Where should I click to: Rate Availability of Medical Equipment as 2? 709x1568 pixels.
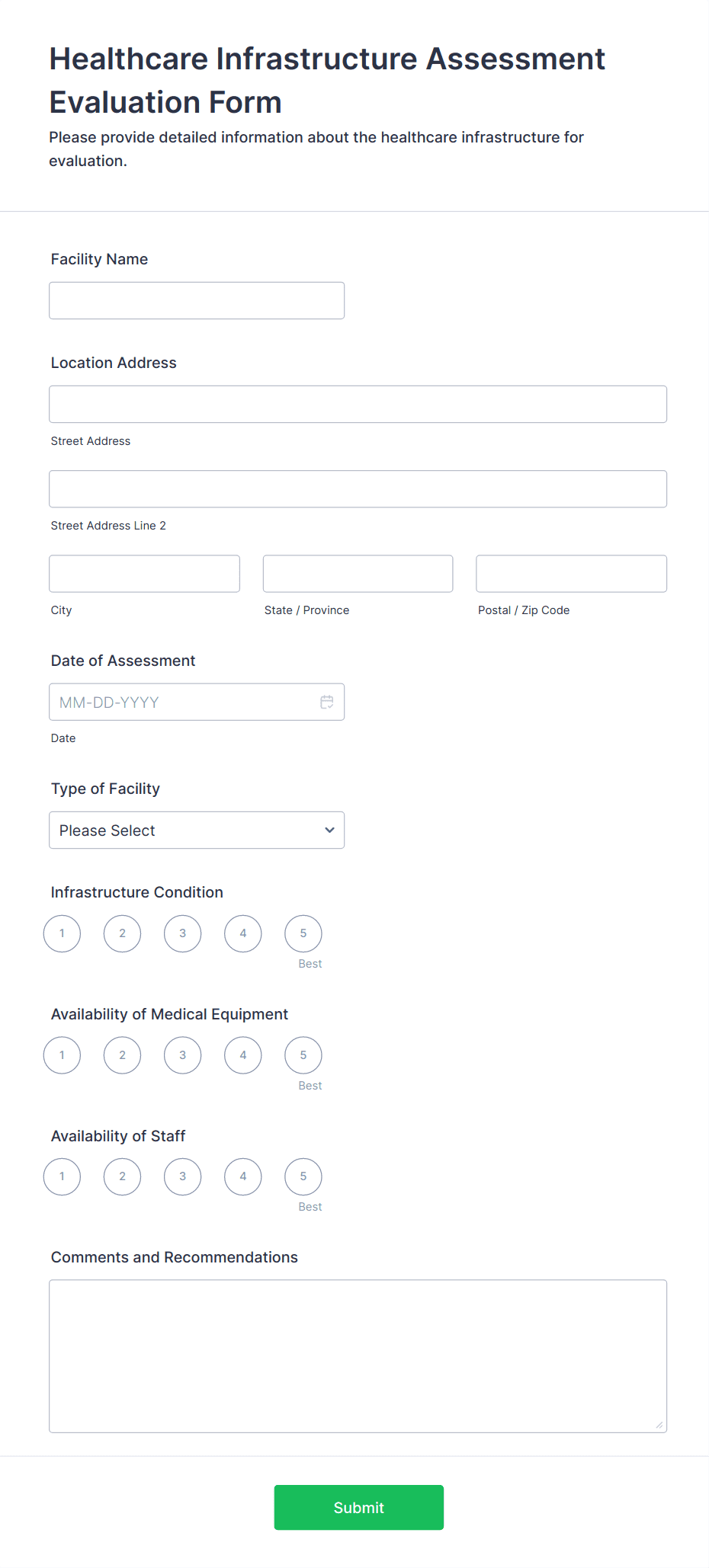122,1055
